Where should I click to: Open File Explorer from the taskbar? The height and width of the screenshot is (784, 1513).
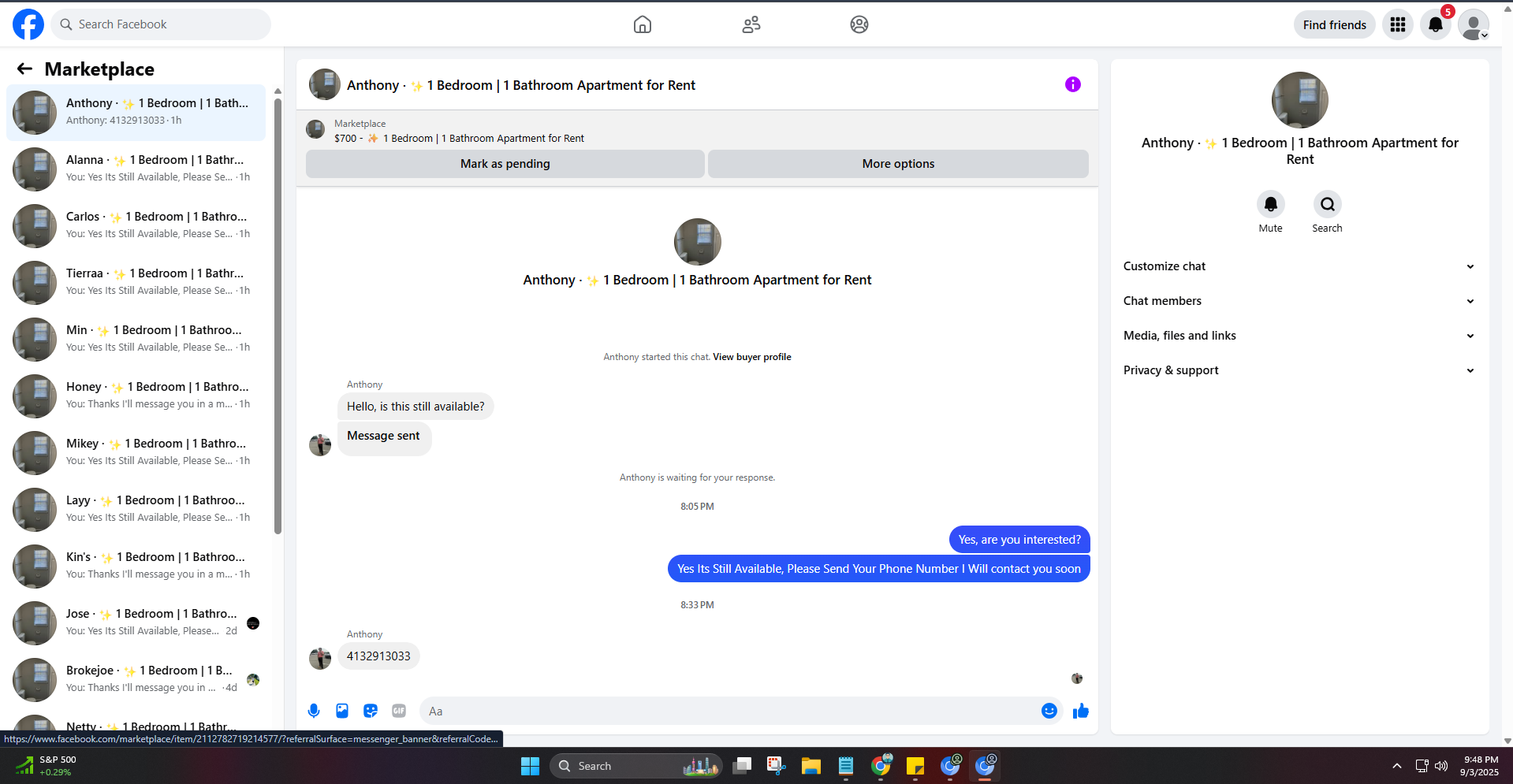coord(811,766)
